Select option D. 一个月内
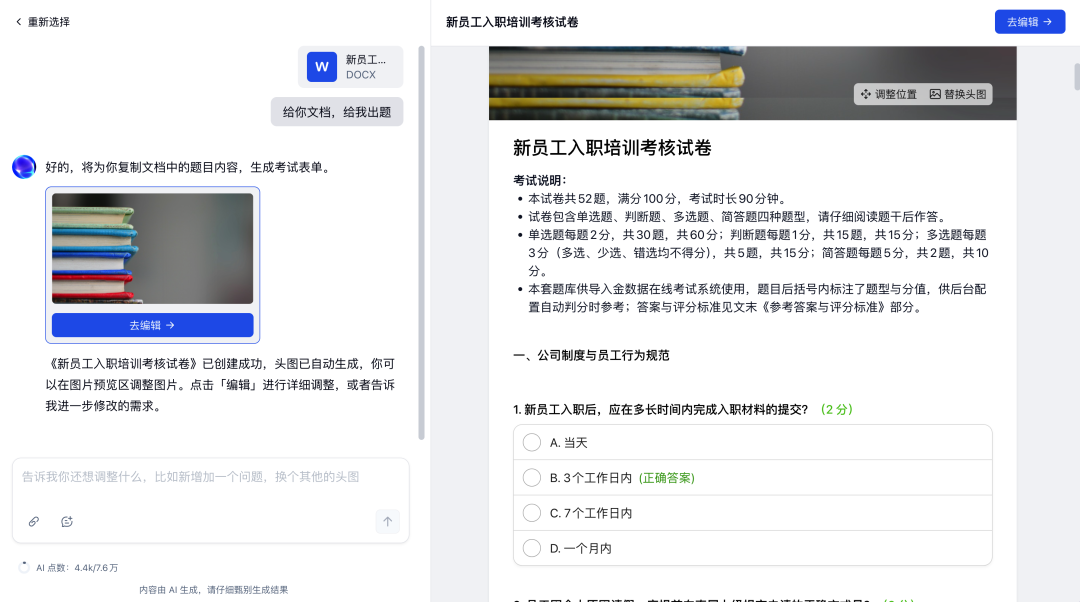This screenshot has width=1080, height=602. pyautogui.click(x=752, y=548)
